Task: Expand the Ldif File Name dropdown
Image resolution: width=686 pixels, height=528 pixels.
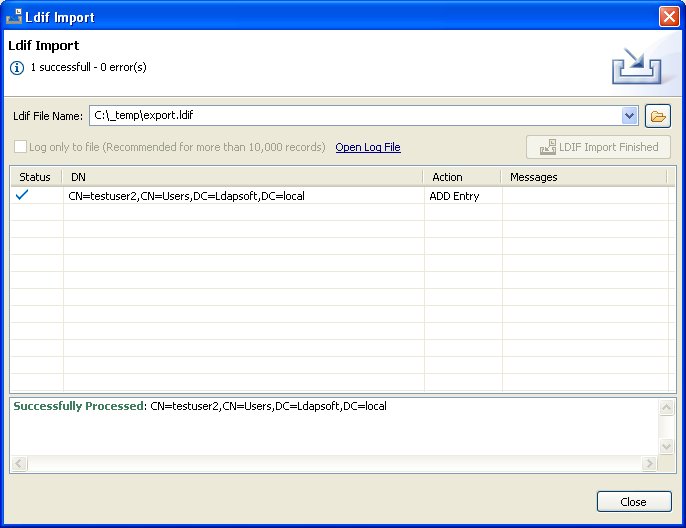Action: coord(629,116)
